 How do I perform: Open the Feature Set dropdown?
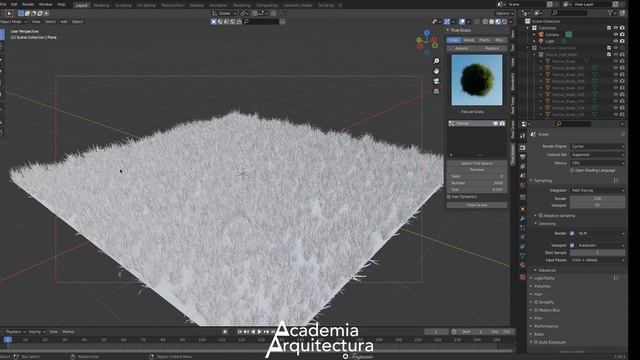598,155
